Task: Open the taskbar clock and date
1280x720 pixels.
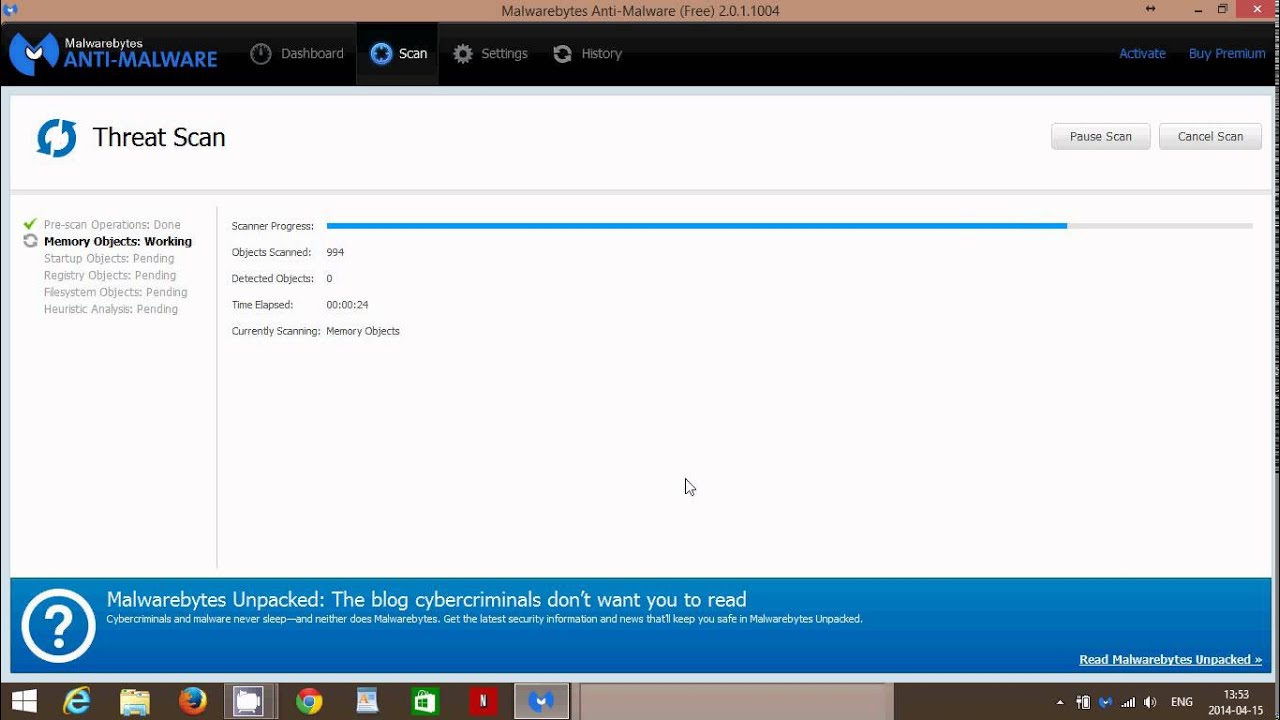Action: point(1236,702)
